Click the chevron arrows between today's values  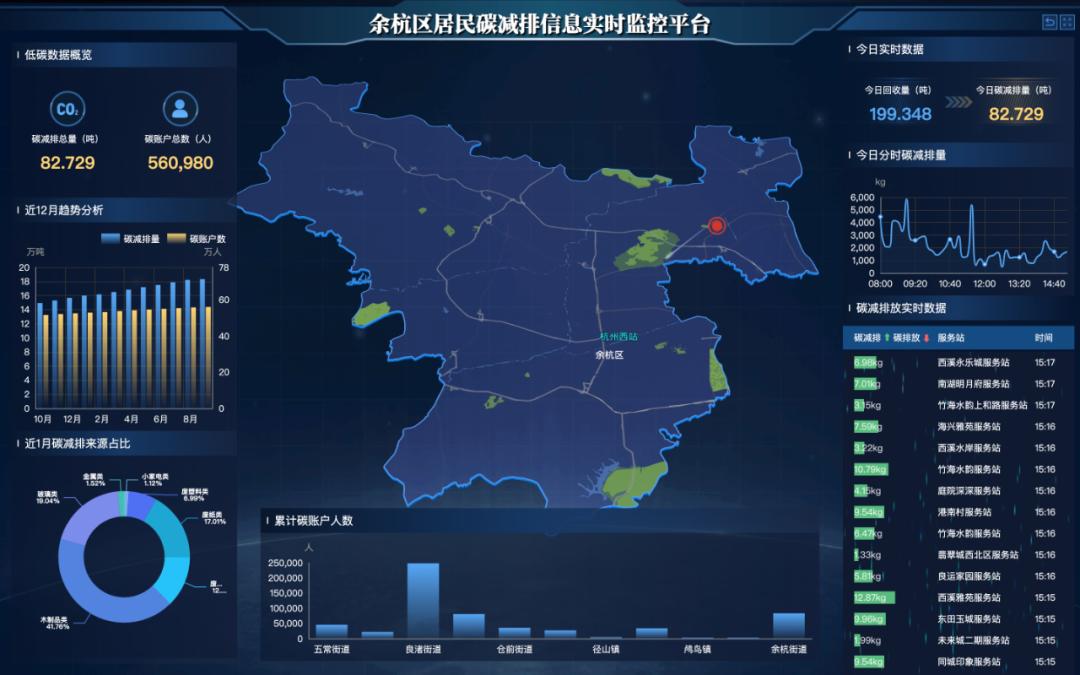958,101
